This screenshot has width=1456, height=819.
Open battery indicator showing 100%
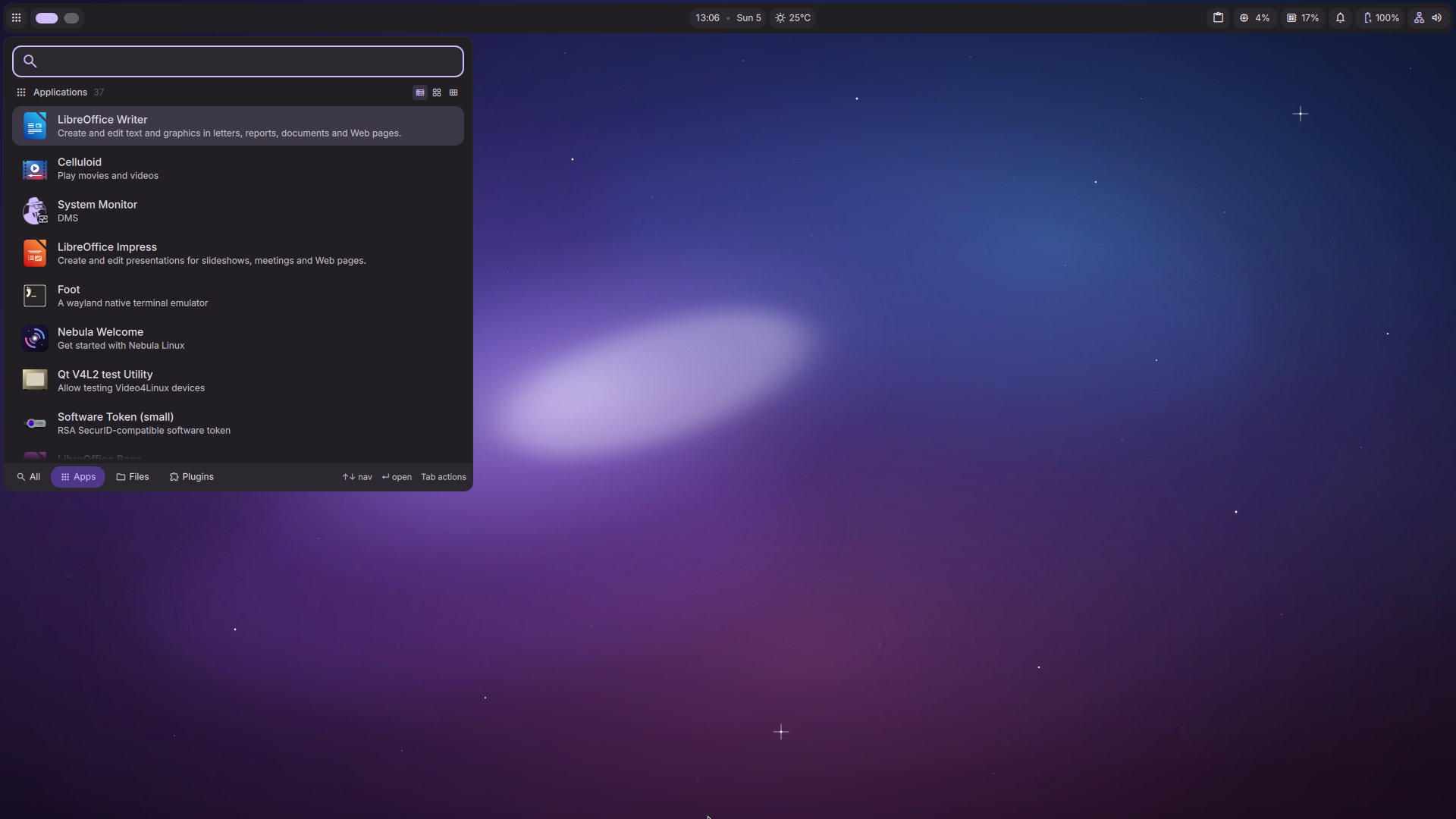pos(1381,18)
